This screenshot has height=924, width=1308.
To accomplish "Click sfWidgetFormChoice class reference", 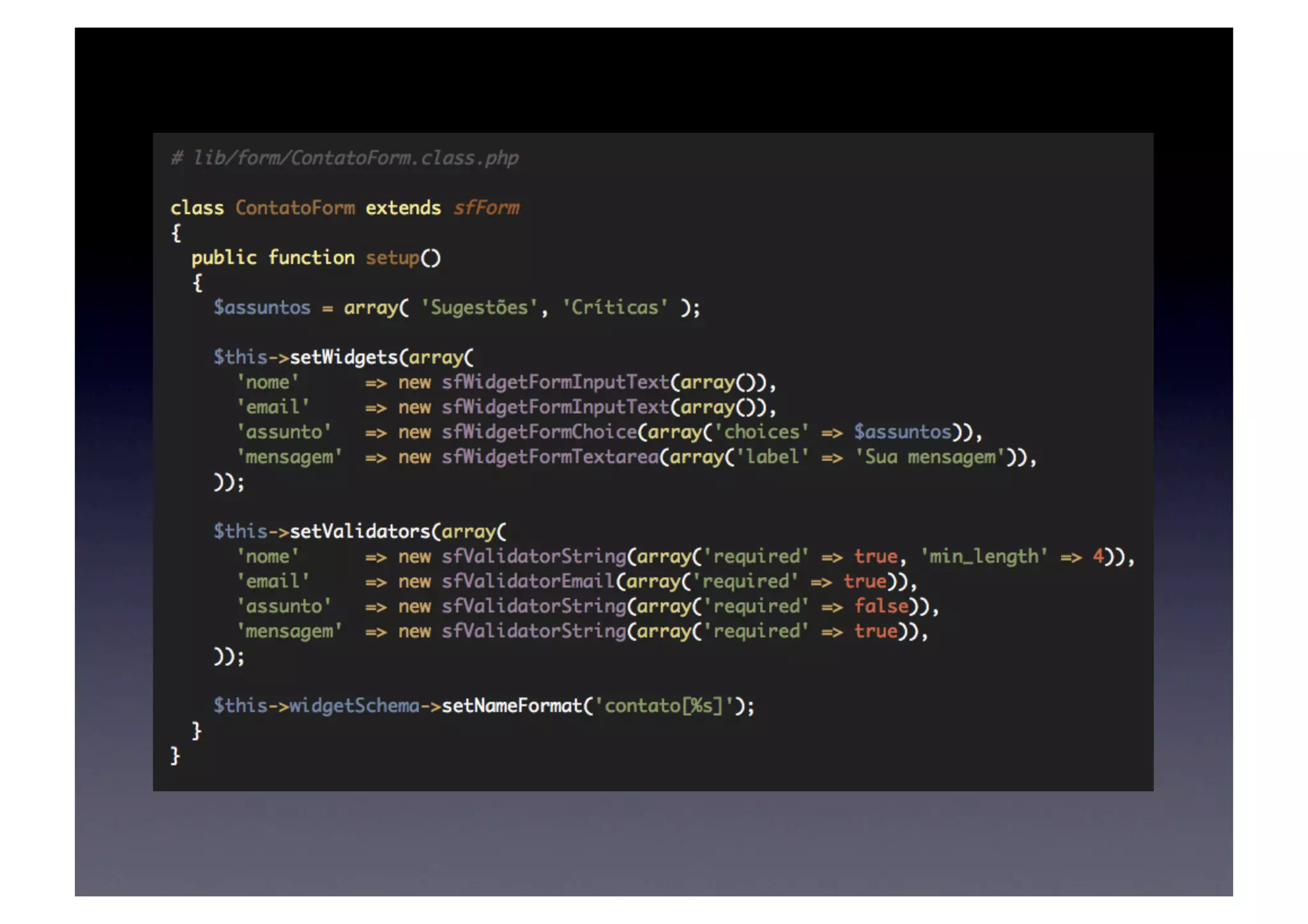I will point(539,432).
